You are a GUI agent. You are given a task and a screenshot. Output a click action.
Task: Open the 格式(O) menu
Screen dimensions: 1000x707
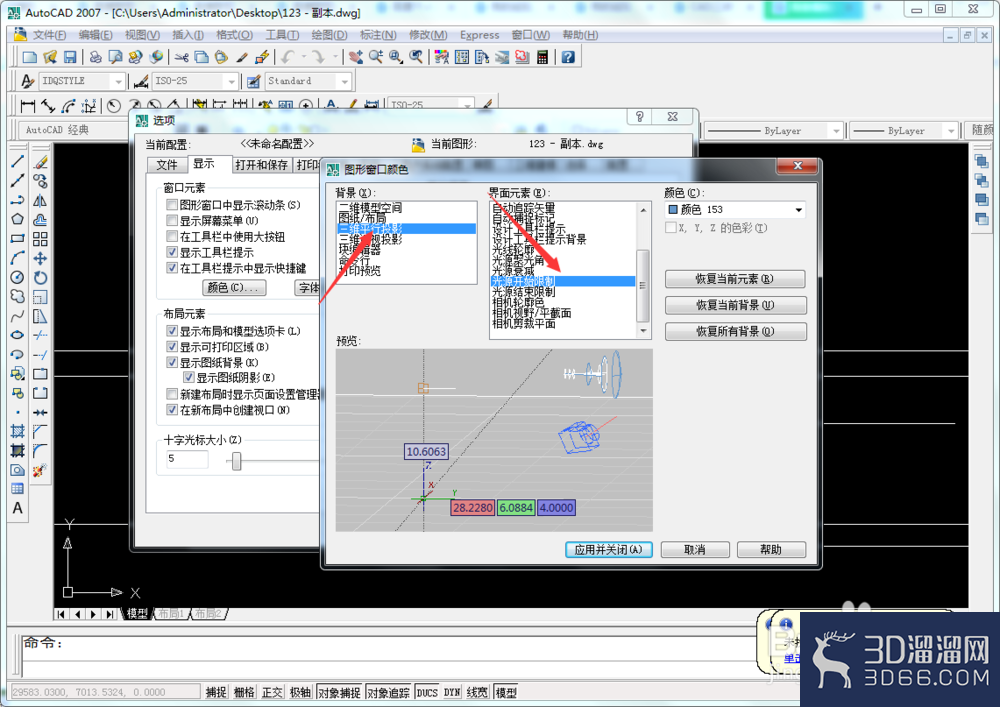(x=234, y=35)
